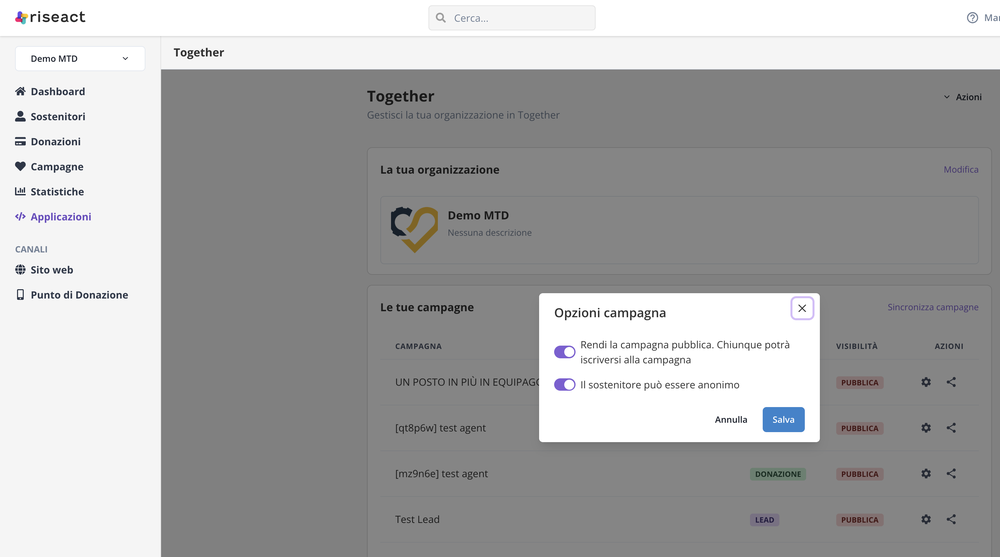Expand the Azioni menu
This screenshot has width=1000, height=557.
click(x=962, y=97)
